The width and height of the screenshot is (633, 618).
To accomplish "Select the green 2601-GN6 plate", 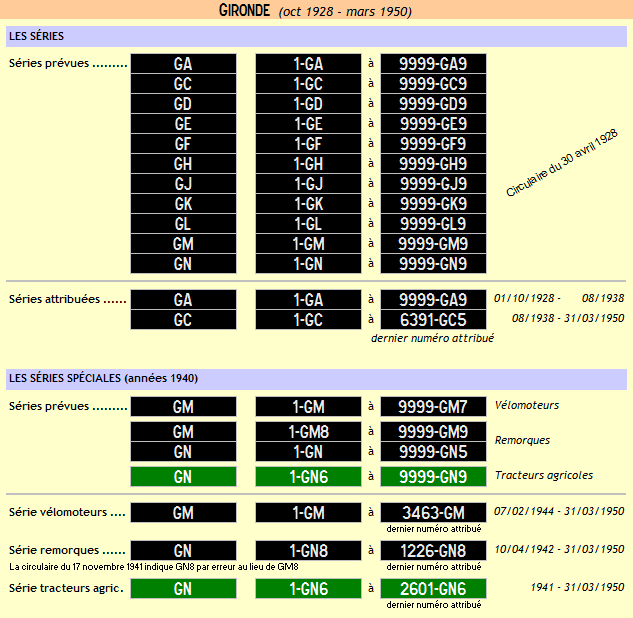I will (x=433, y=589).
